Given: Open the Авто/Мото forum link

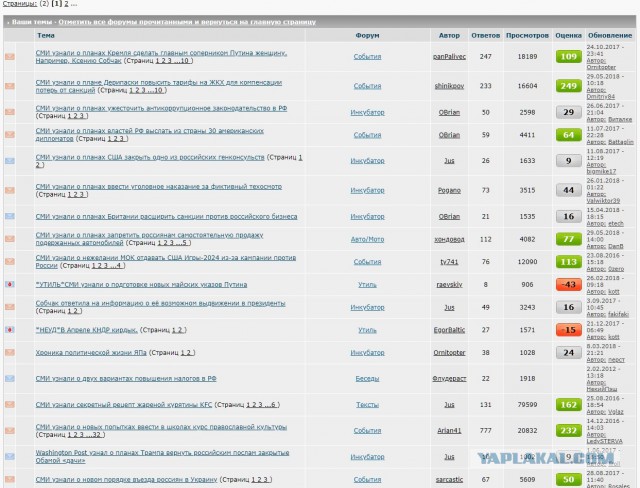Looking at the screenshot, I should [x=367, y=239].
